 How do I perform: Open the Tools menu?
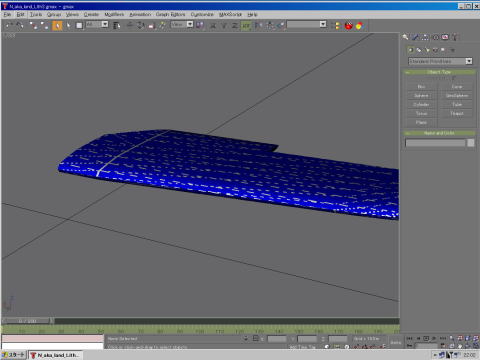(x=36, y=14)
